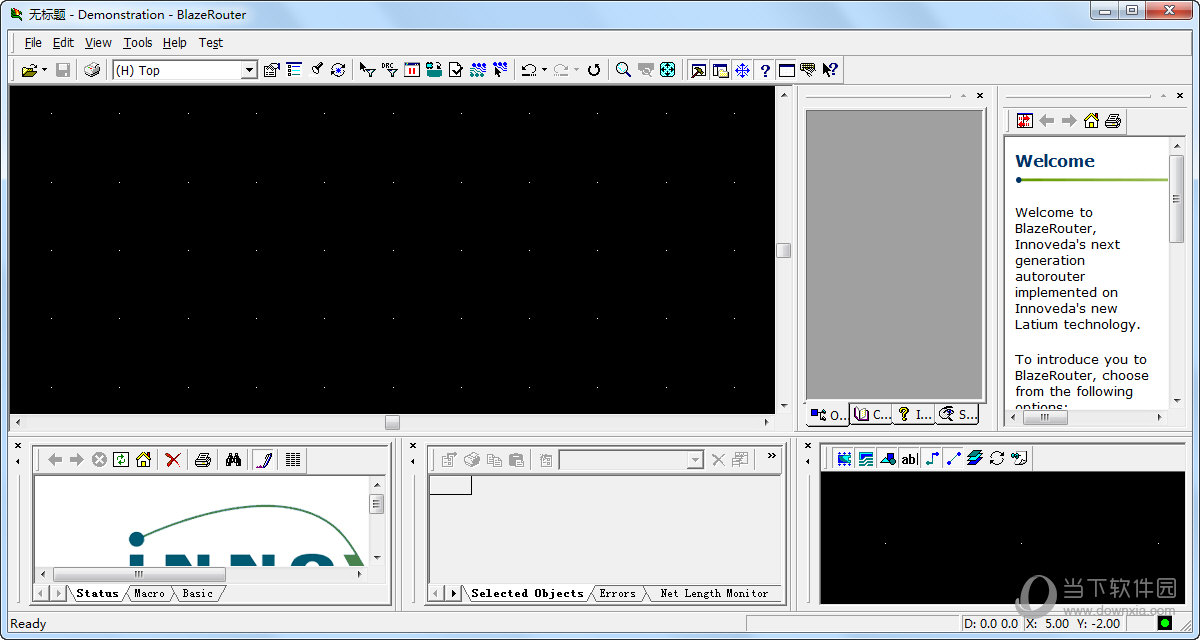Click the workspace horizontal scrollbar thumb
The image size is (1200, 640).
(392, 422)
